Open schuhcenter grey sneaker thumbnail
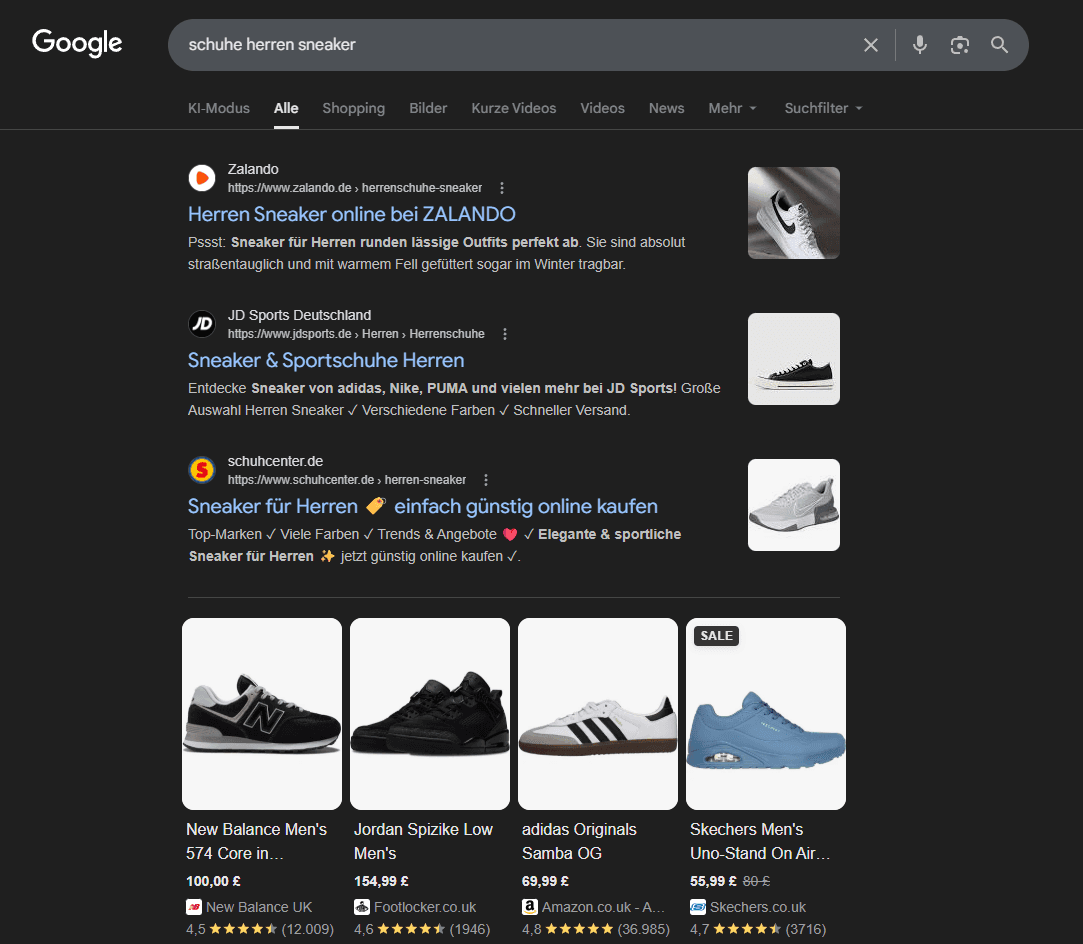This screenshot has height=944, width=1083. pos(794,505)
